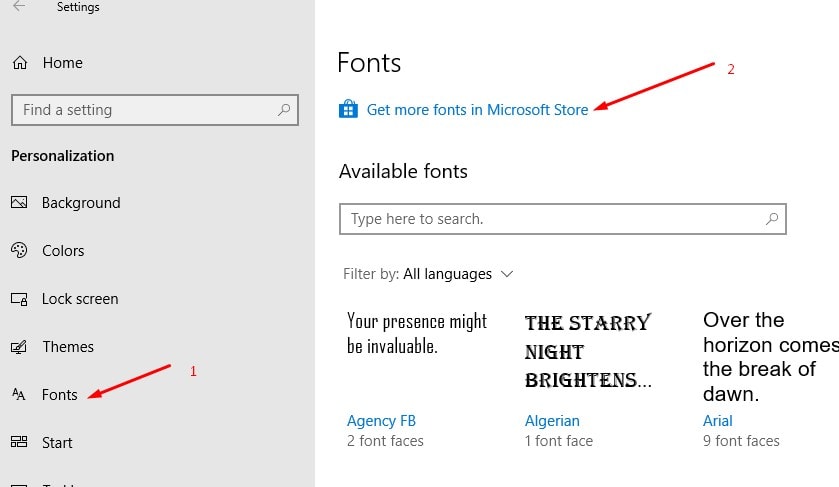This screenshot has width=839, height=487.
Task: Click the search magnifier in font search box
Action: (772, 218)
